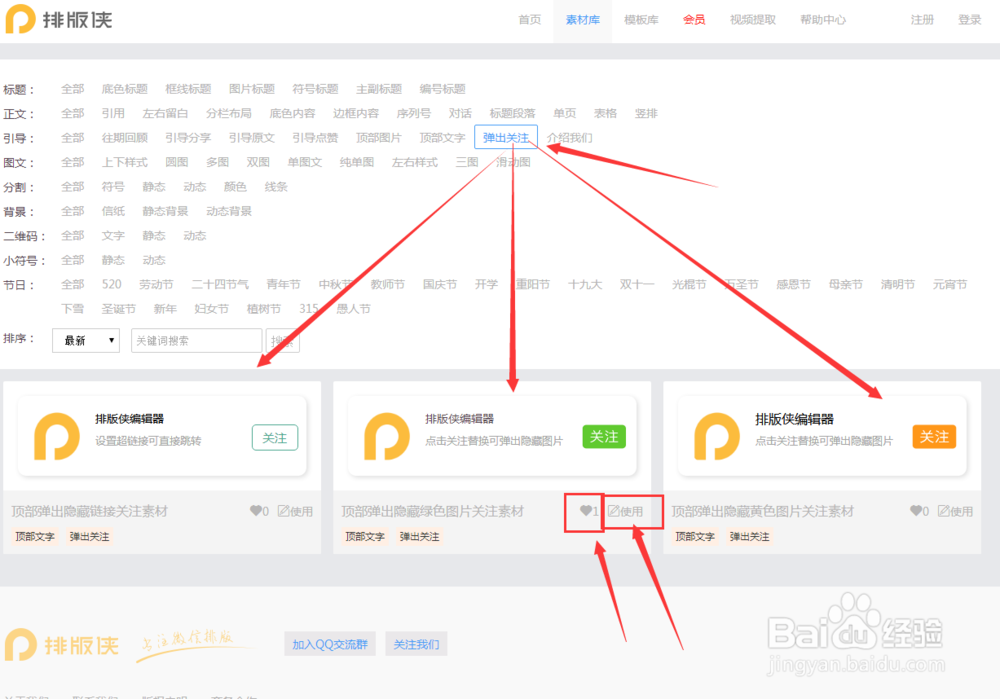Select the 底色标题 filter
1000x699 pixels.
pyautogui.click(x=124, y=89)
